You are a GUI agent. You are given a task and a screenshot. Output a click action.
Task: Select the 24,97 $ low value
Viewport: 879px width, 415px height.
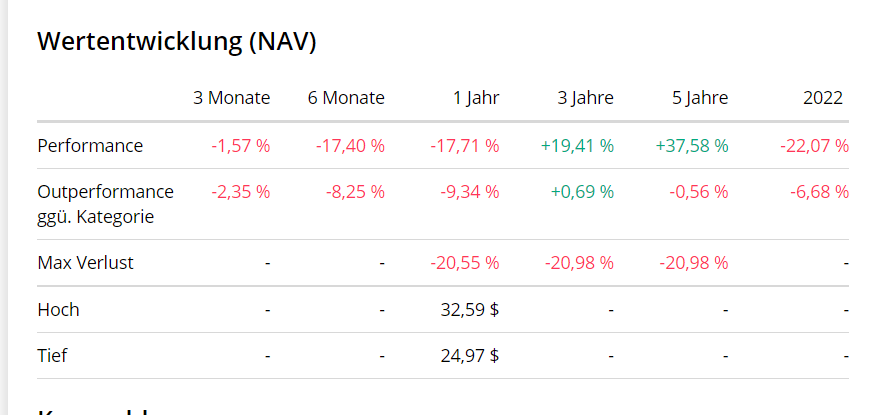(470, 356)
